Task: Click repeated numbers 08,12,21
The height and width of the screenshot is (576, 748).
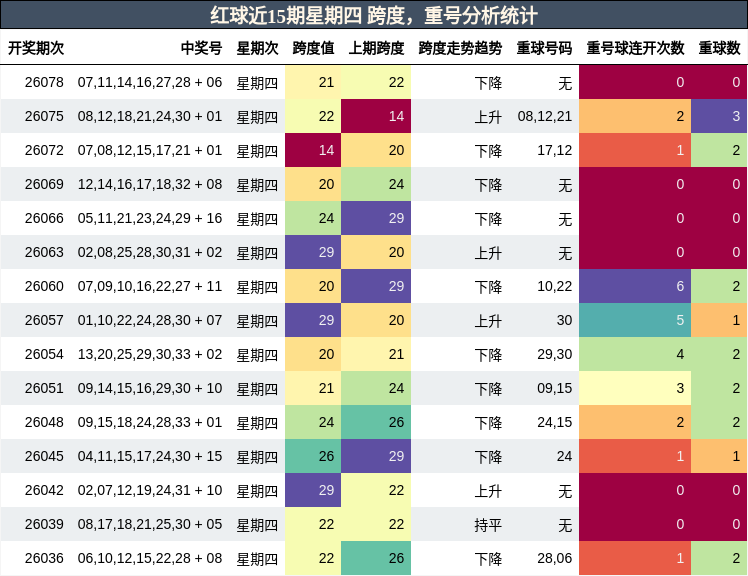Action: click(545, 116)
